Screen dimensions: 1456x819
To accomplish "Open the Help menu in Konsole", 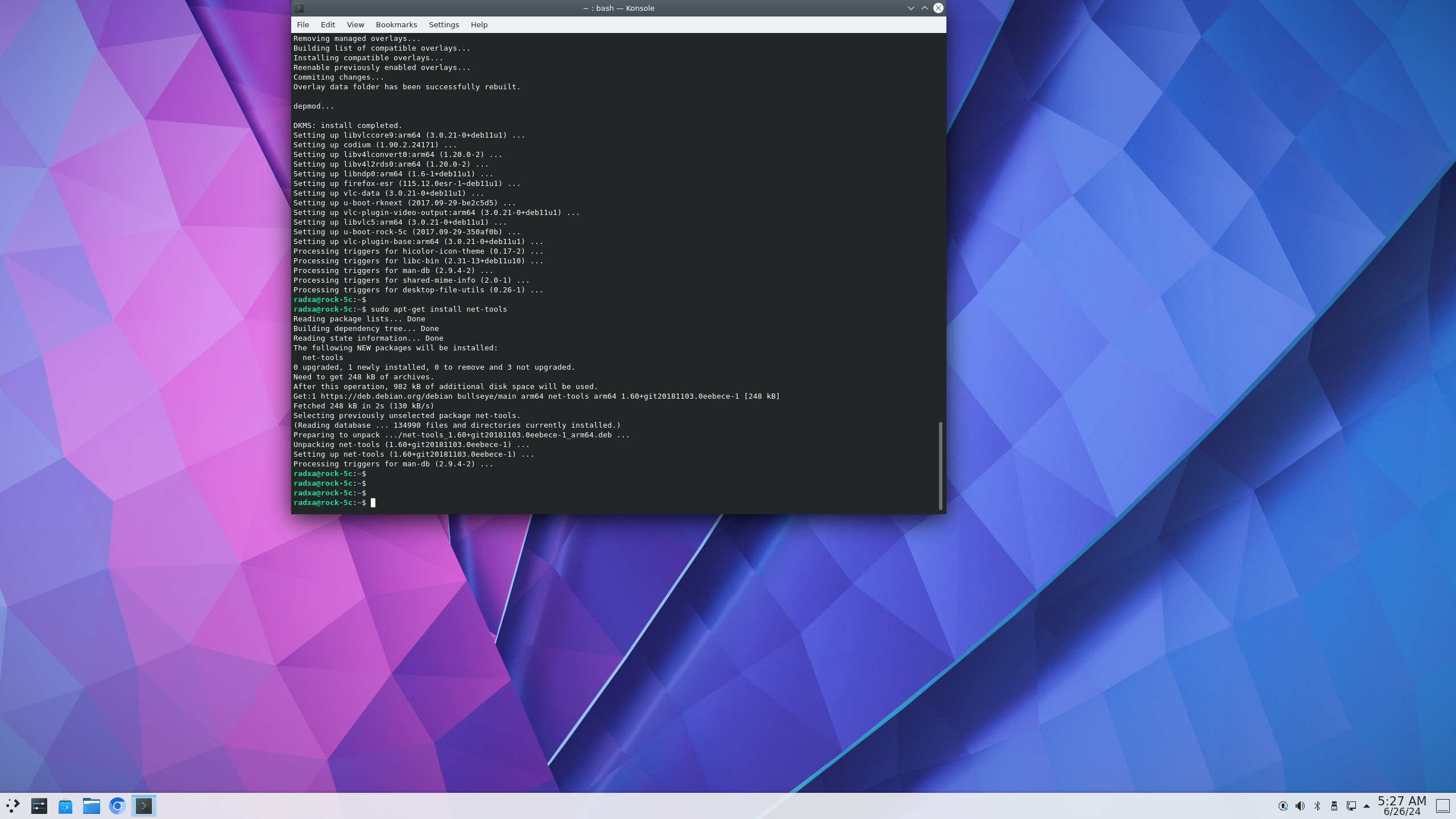I will pos(479,24).
